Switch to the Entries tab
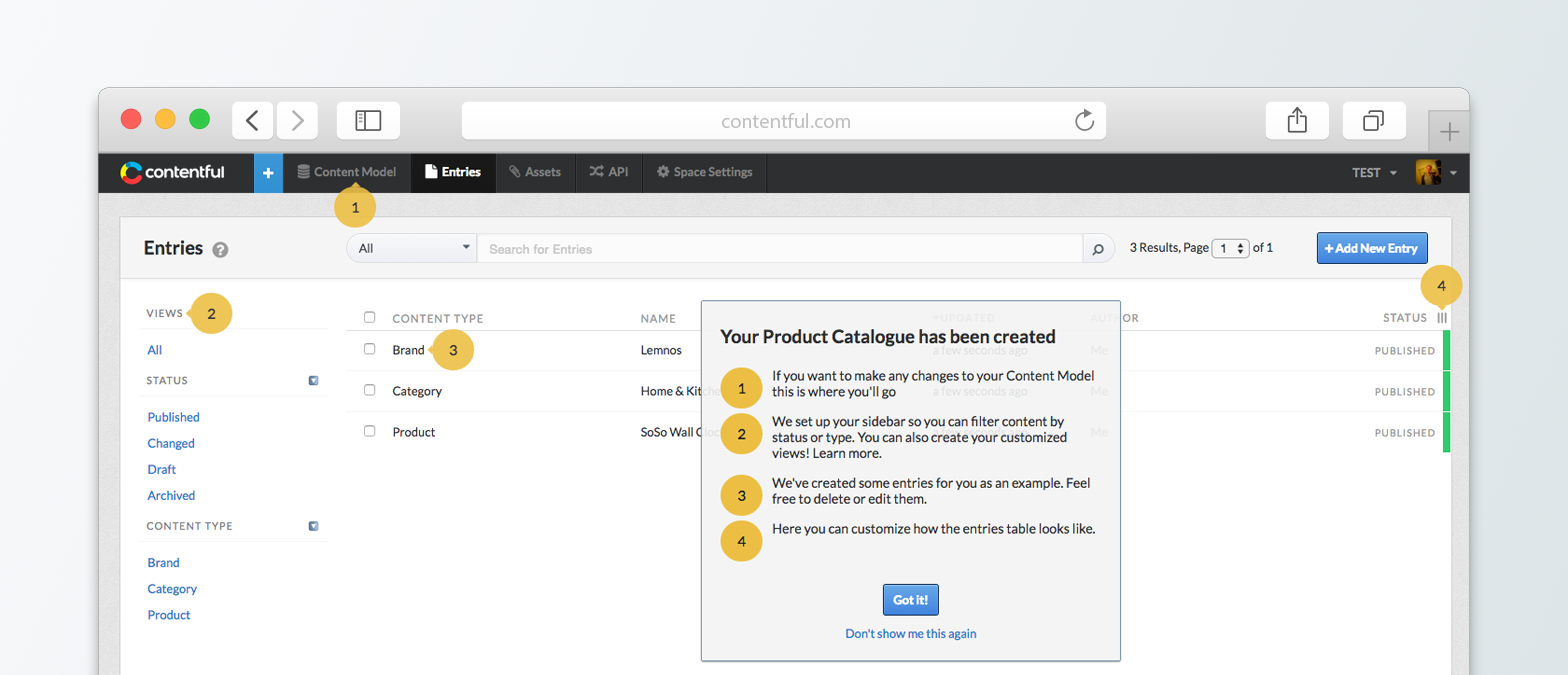1568x675 pixels. click(453, 172)
